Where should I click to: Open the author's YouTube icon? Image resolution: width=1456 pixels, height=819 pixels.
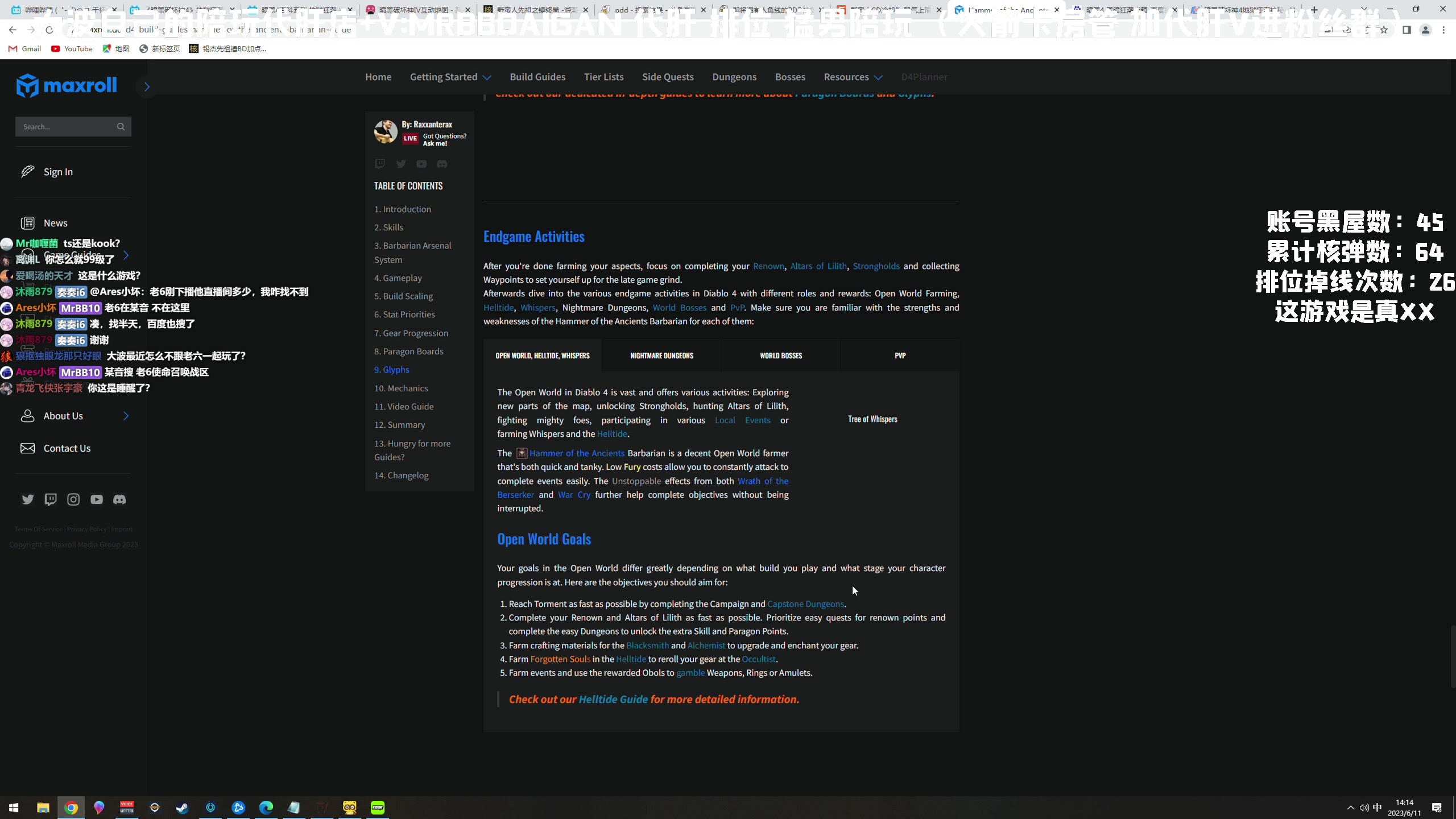coord(421,164)
